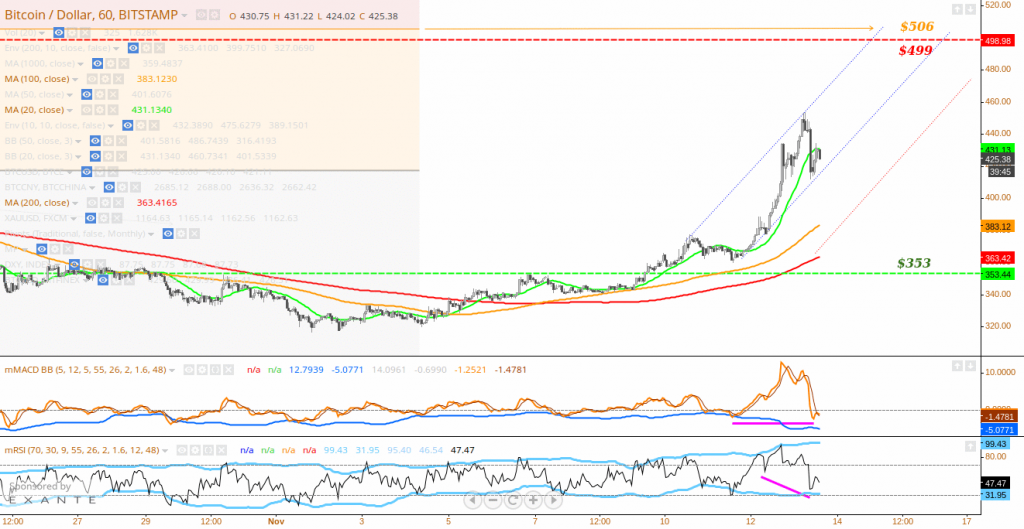Open format settings for MA (1000, close)
Screen dimensions: 1024x529
tap(110, 63)
